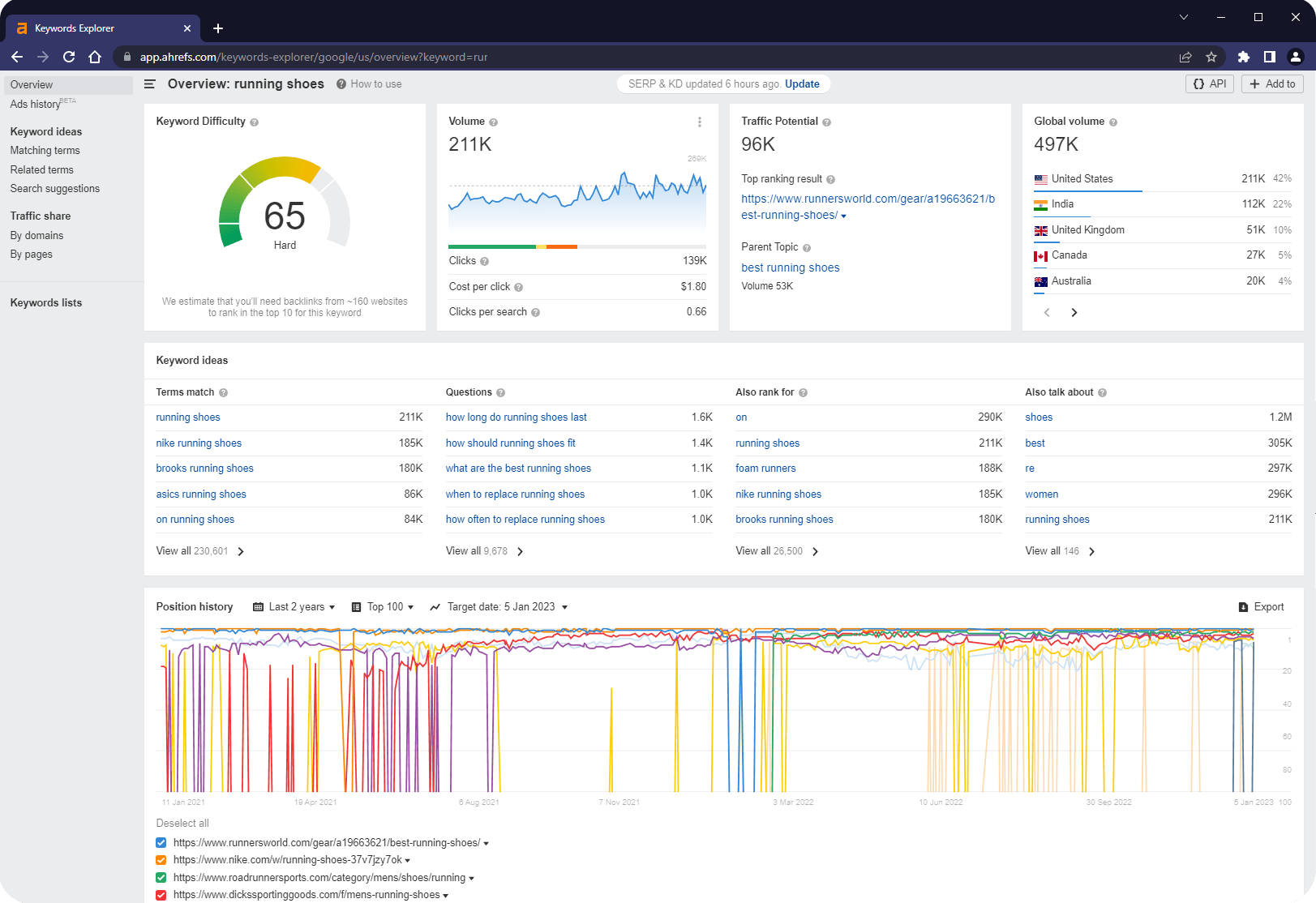Viewport: 1316px width, 903px height.
Task: Expand dickssportinggoods URL dropdown arrow
Action: coord(445,896)
